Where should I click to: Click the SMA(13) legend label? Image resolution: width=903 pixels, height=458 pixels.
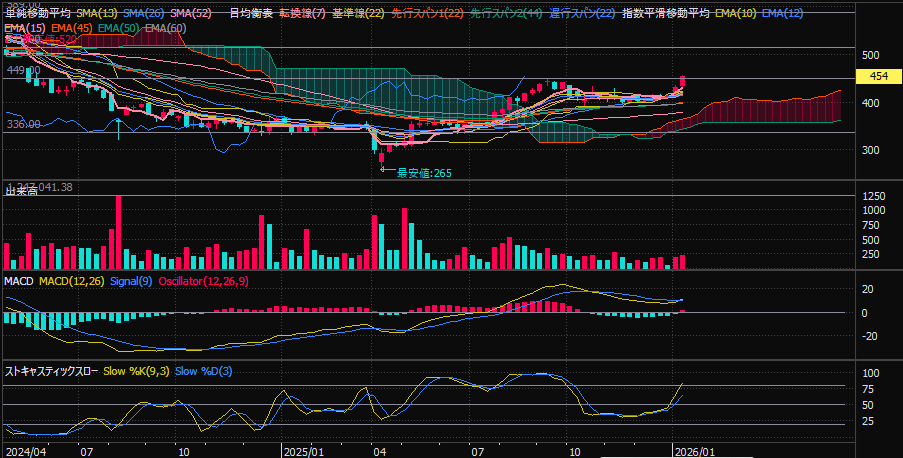(97, 13)
